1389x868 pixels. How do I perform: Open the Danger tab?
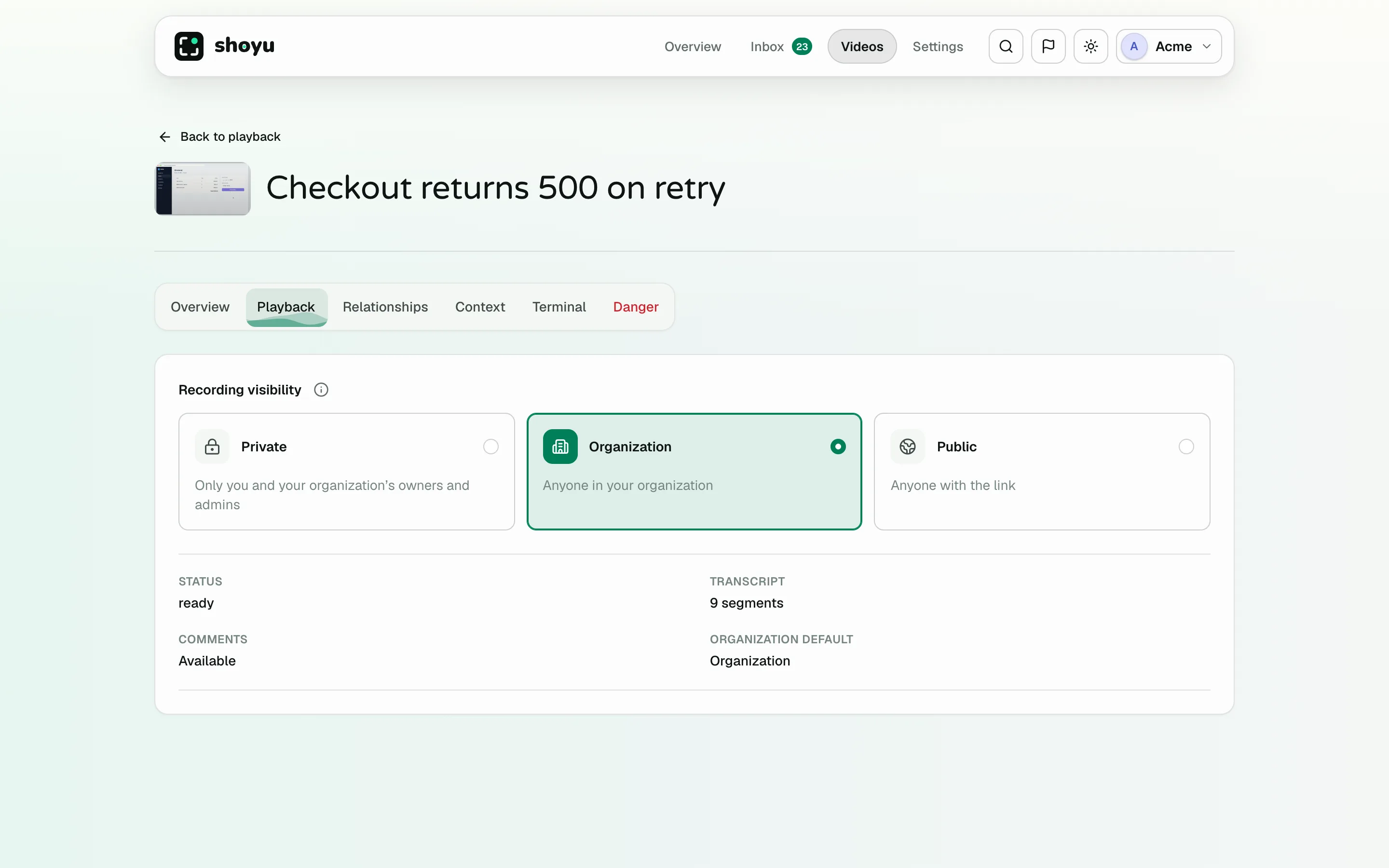coord(635,307)
